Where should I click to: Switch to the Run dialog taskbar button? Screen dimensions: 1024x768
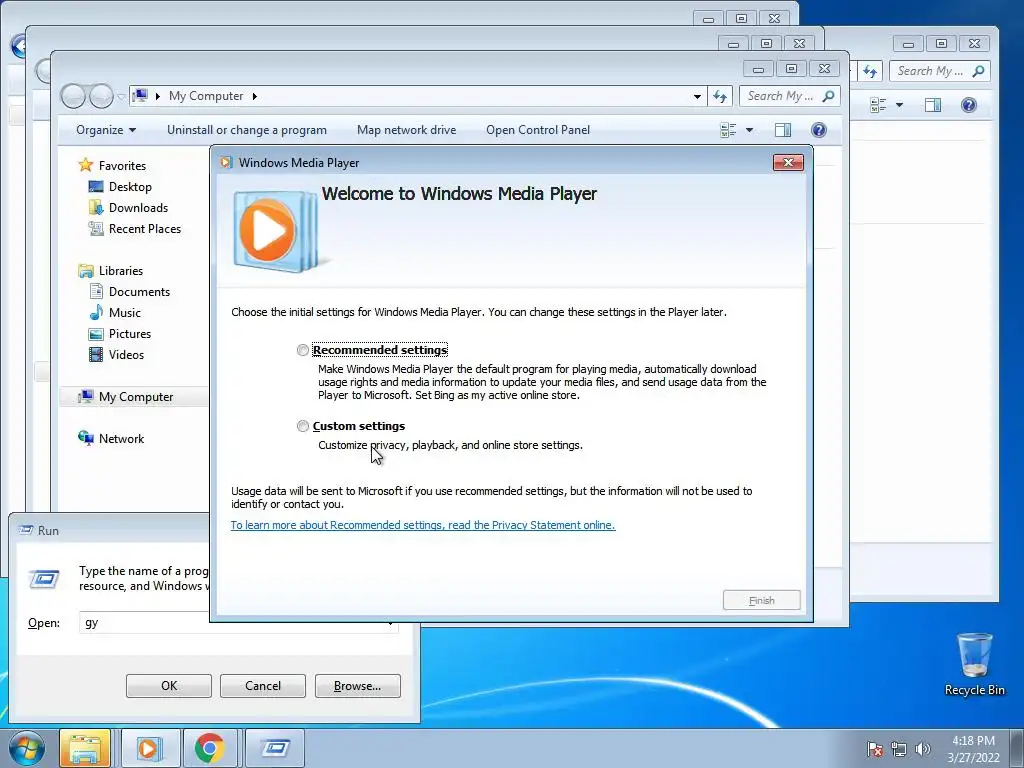tap(276, 748)
